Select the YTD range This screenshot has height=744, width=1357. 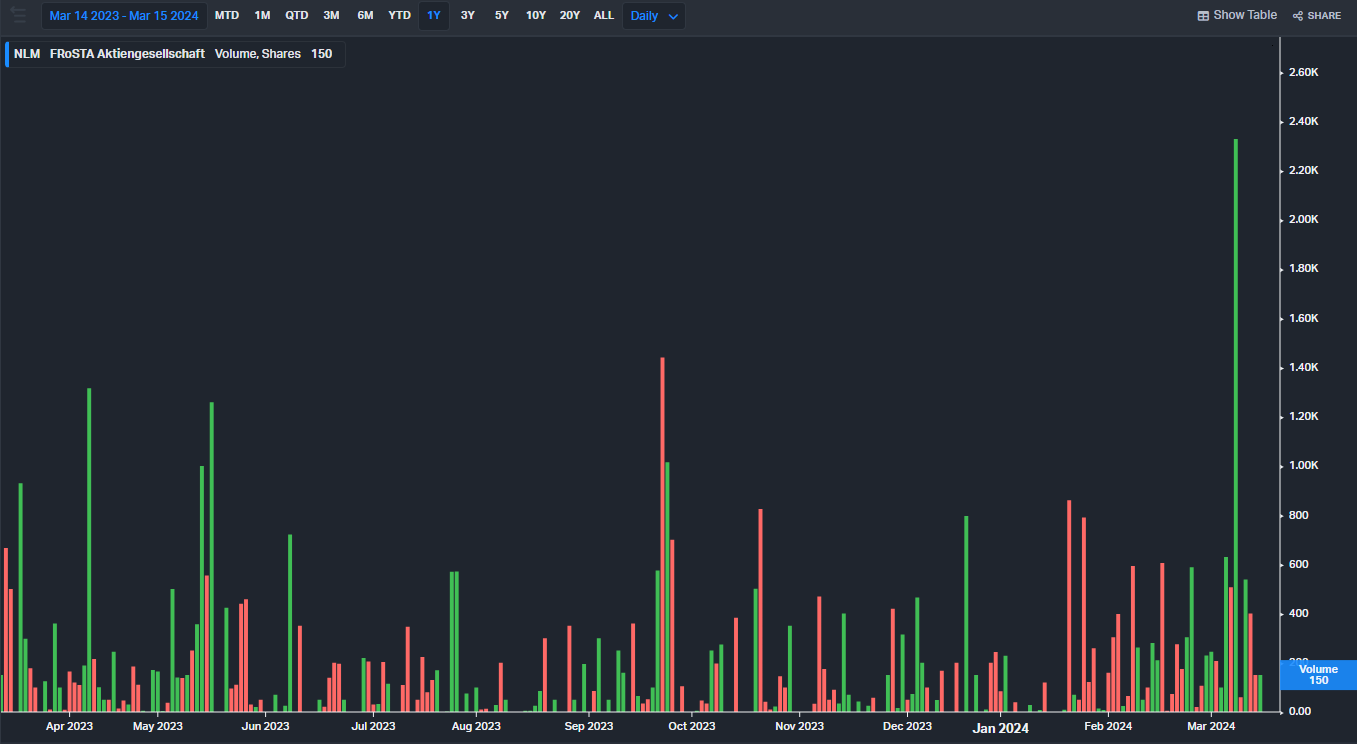(399, 16)
